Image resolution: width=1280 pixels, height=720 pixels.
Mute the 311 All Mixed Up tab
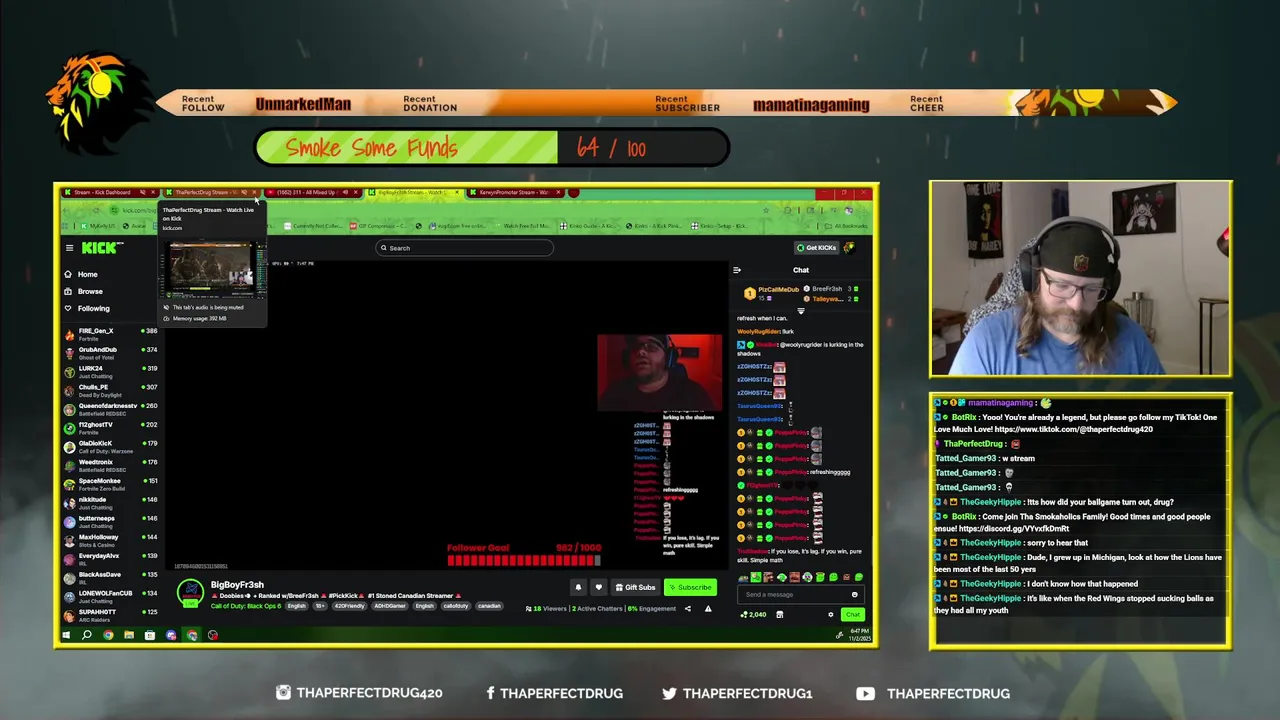[346, 192]
